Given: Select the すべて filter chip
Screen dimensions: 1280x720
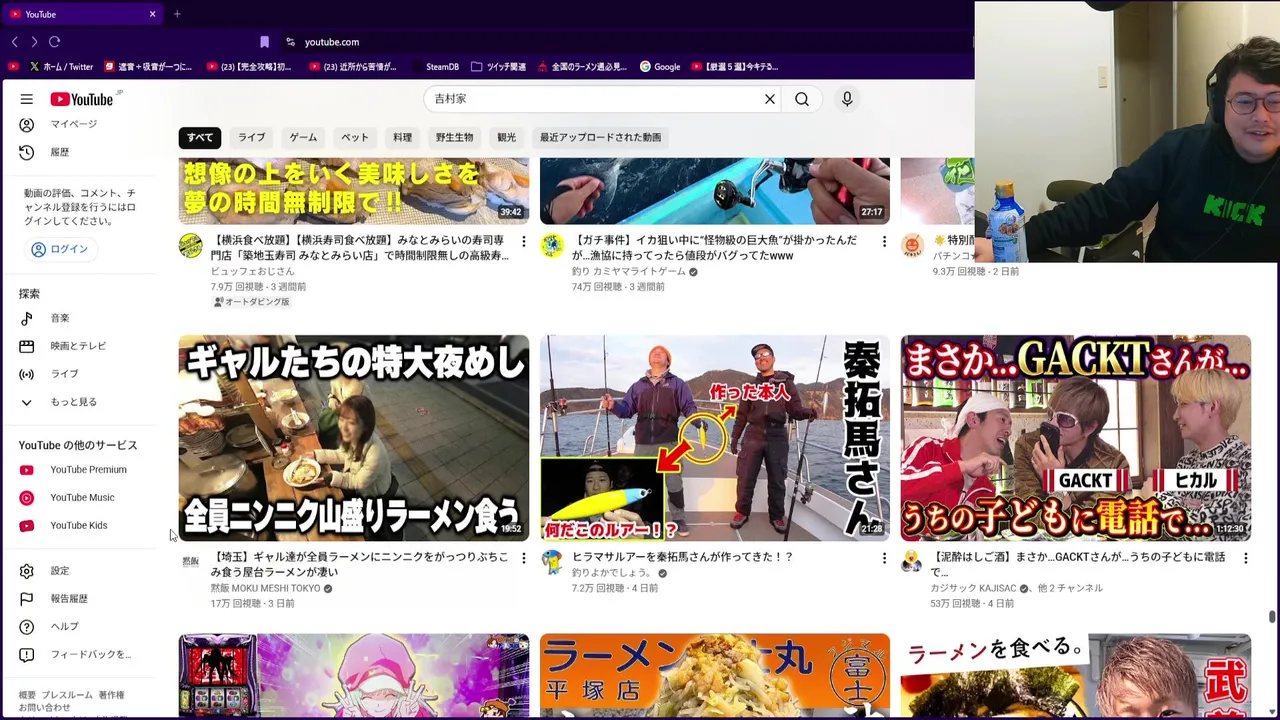Looking at the screenshot, I should pos(200,137).
